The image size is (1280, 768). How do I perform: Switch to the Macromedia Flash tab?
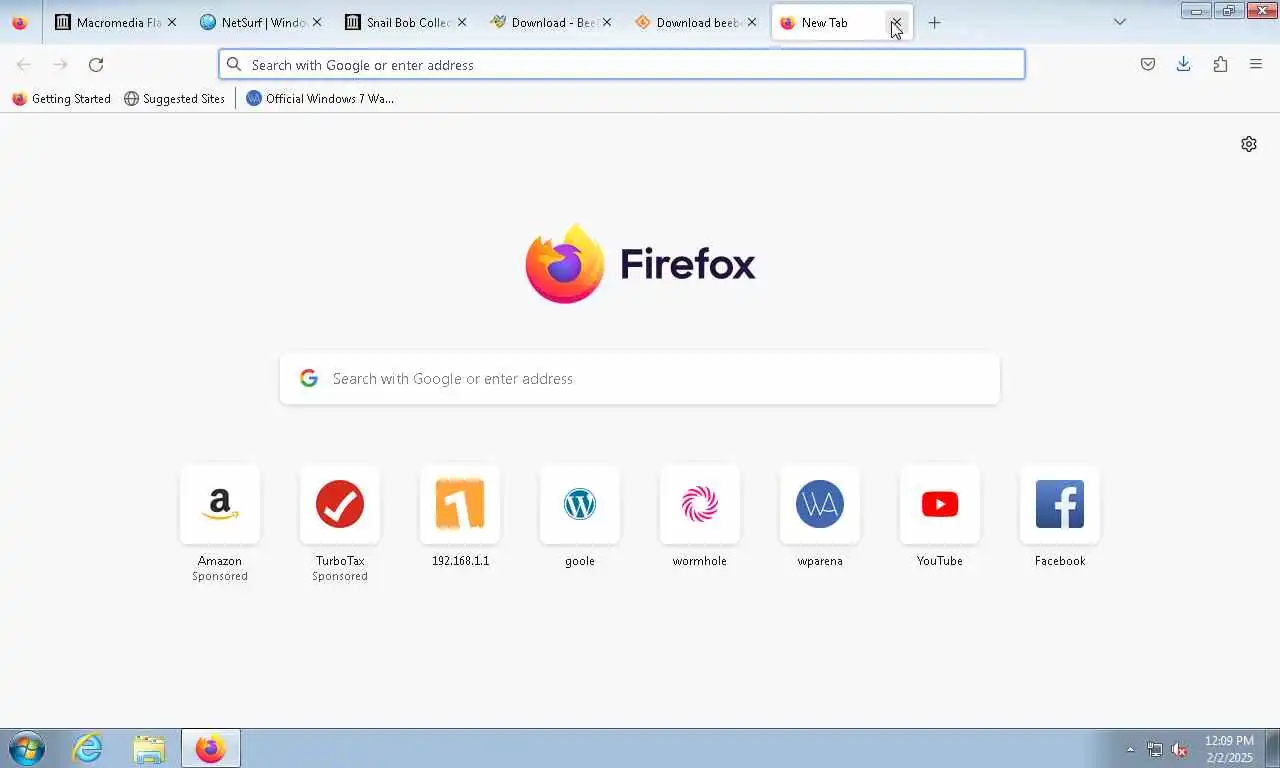pos(116,22)
